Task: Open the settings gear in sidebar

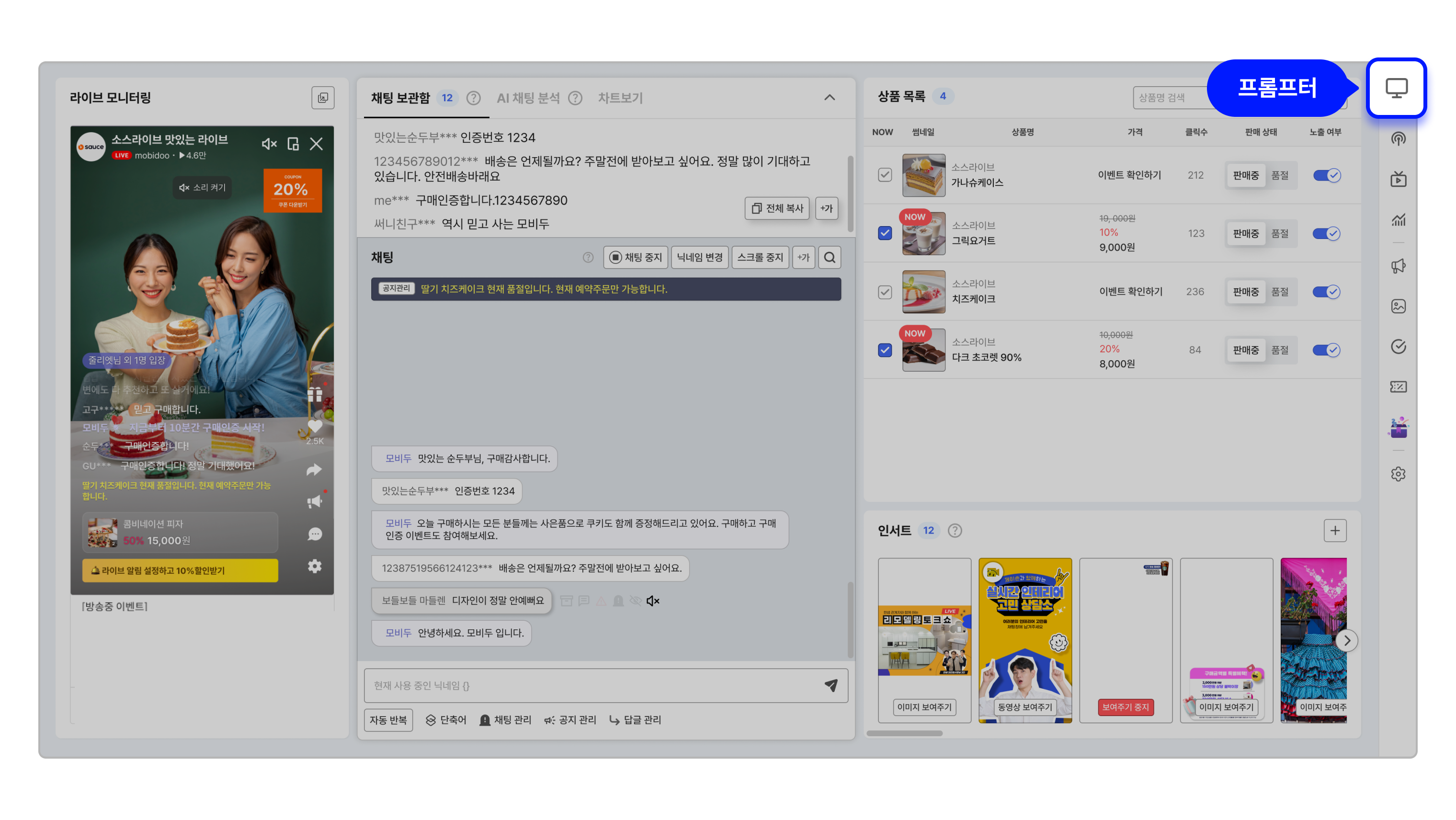Action: 1399,474
